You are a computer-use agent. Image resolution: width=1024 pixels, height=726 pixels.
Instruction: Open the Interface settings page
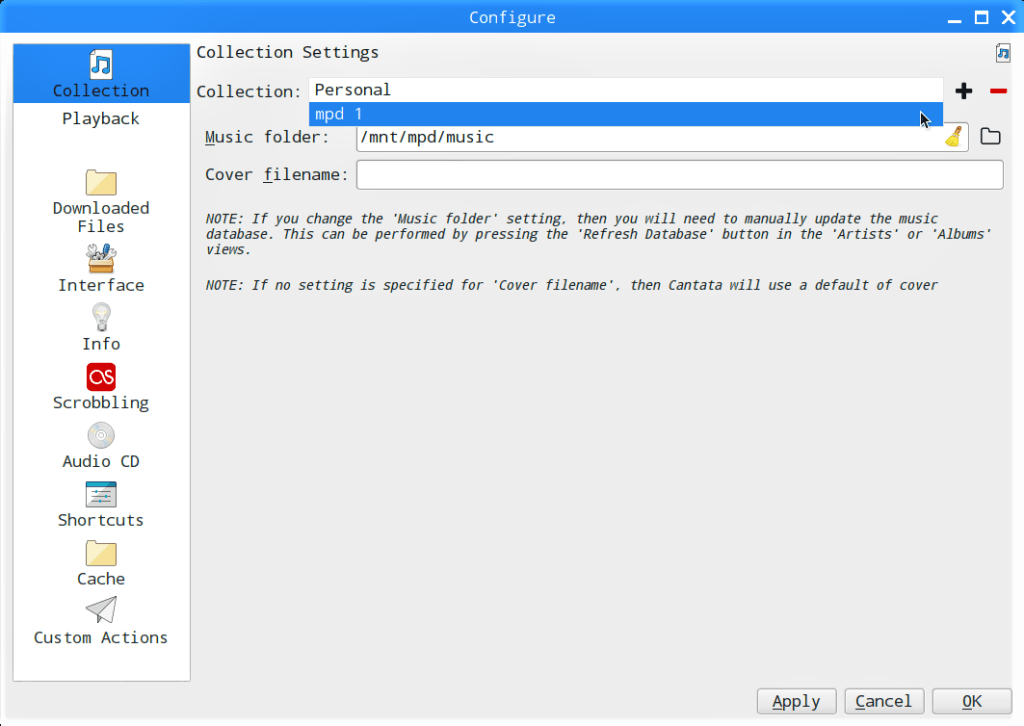(x=101, y=269)
